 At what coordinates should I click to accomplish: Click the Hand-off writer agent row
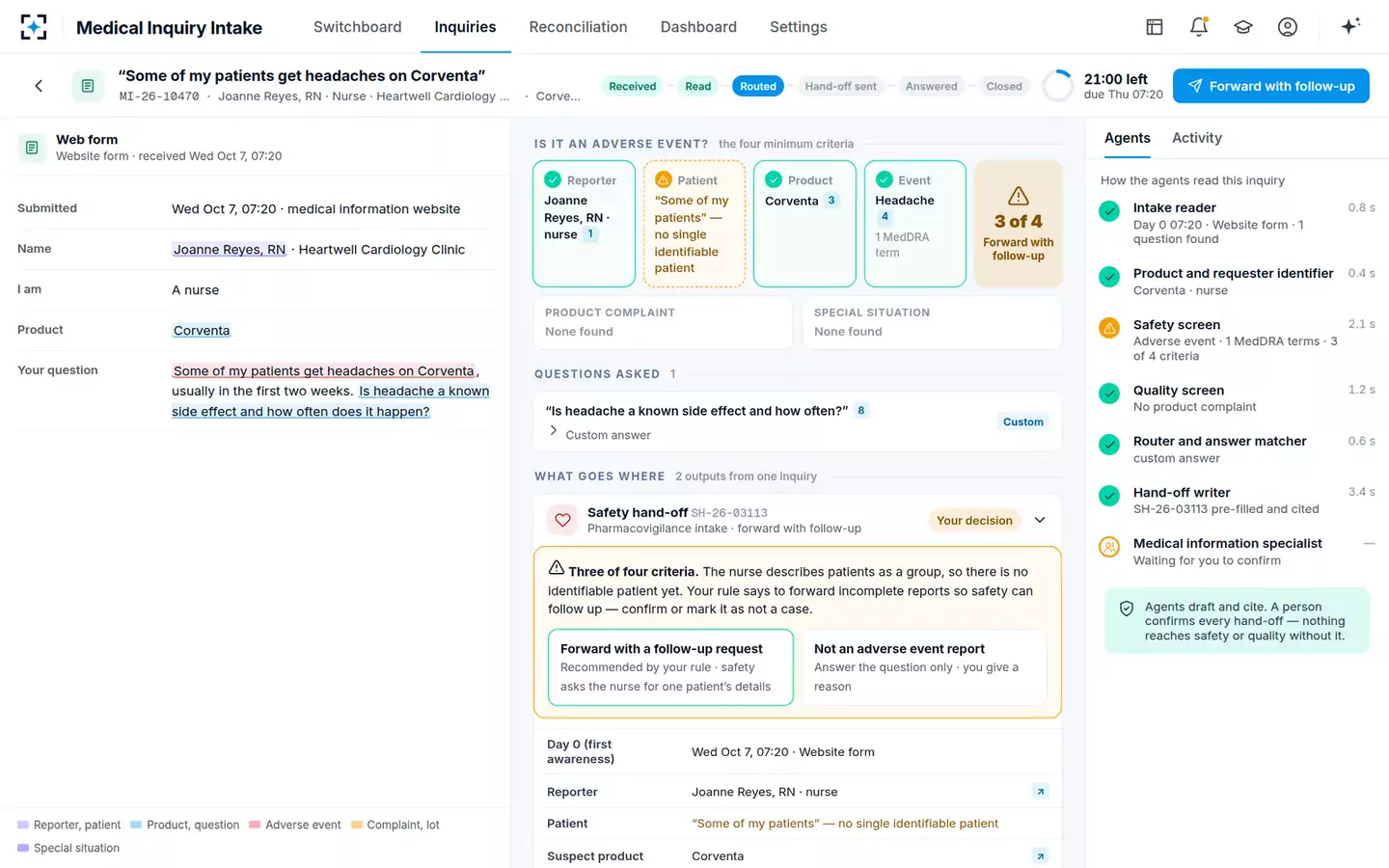[1238, 501]
